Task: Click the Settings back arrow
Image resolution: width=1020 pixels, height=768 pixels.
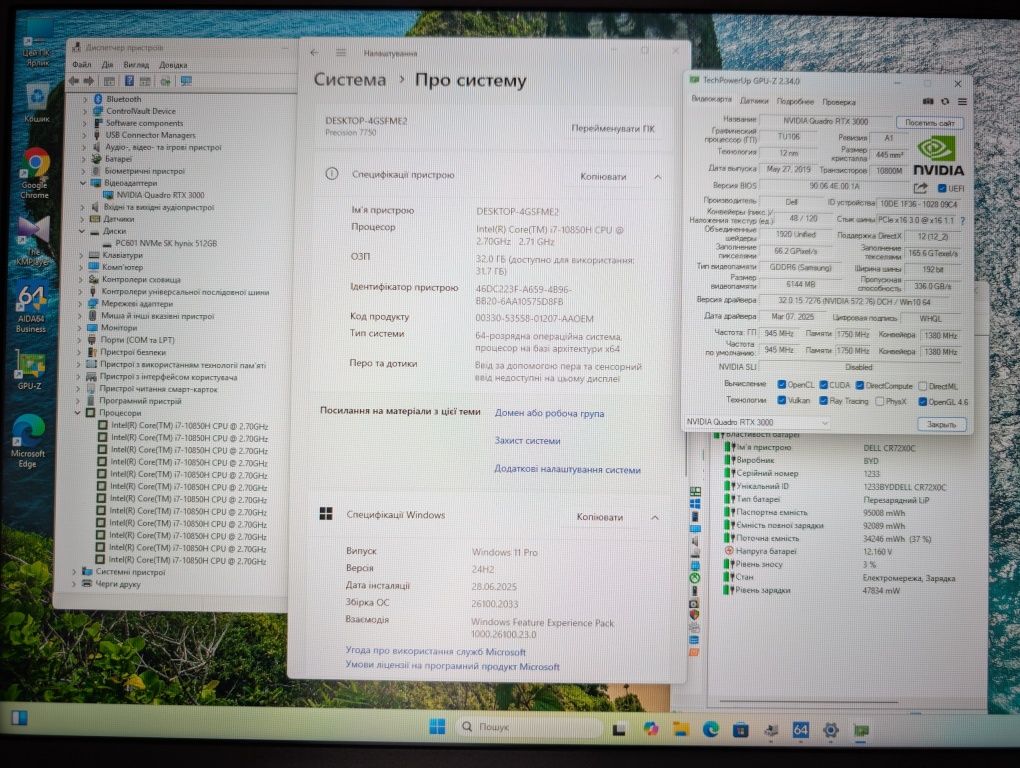Action: tap(315, 53)
